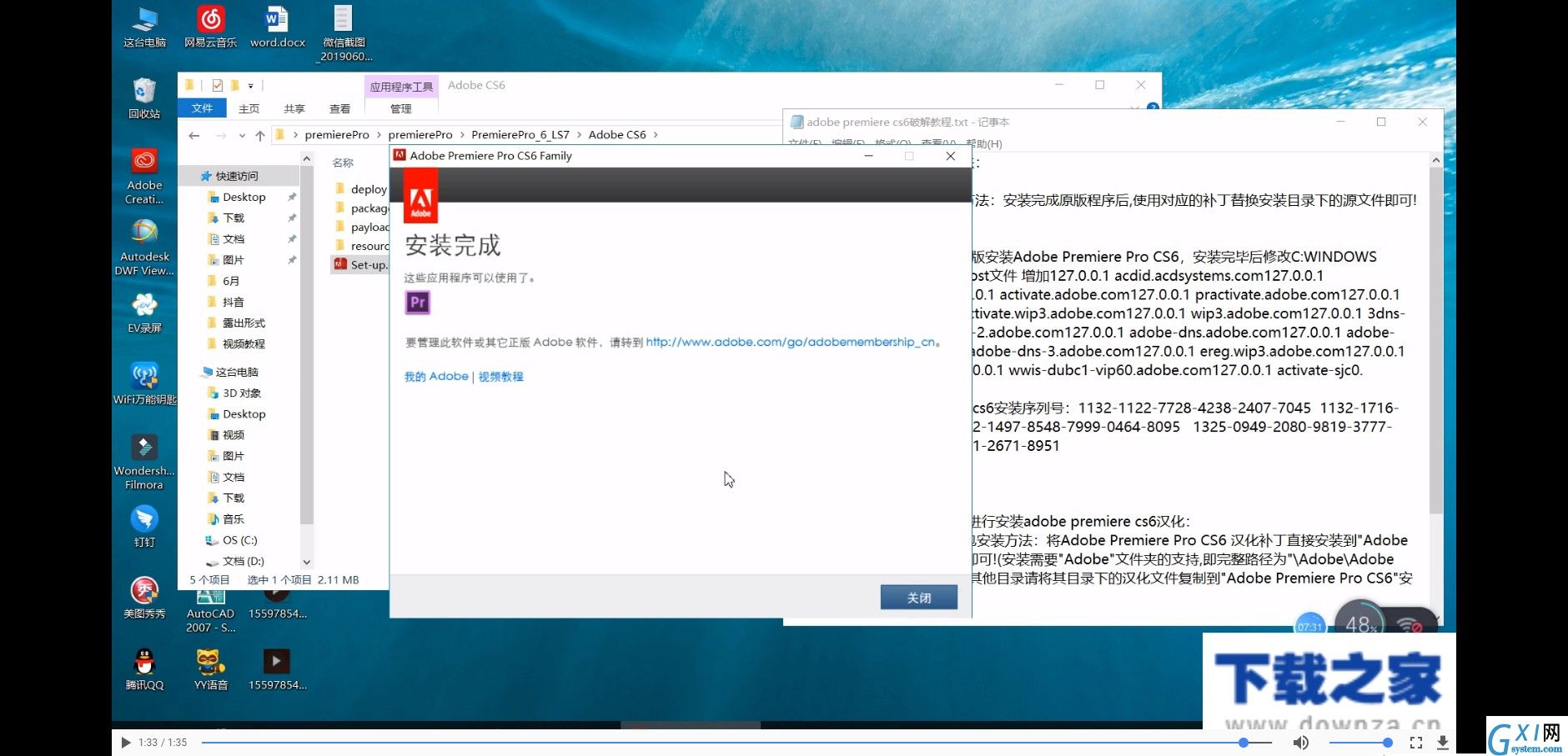Select the deploy folder in file list

pos(361,189)
